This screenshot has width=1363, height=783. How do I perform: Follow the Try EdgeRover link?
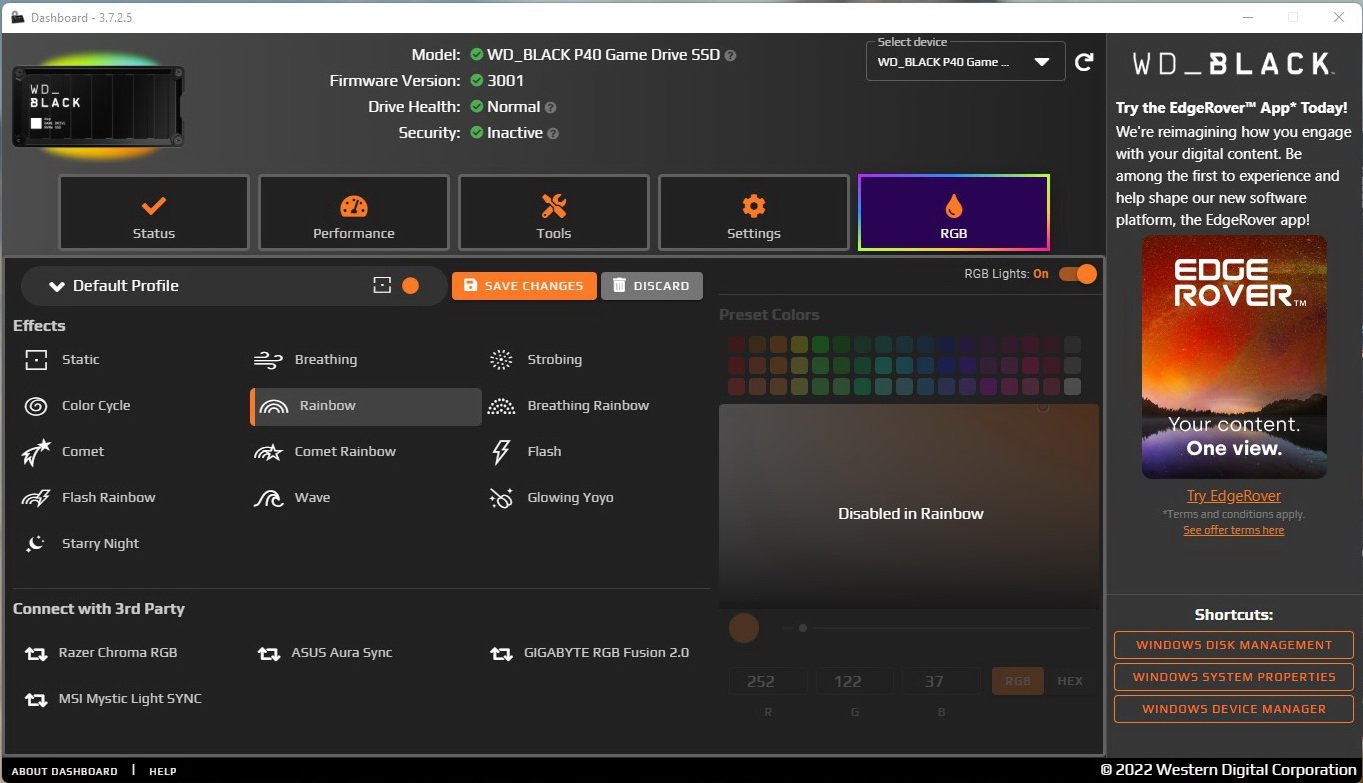[x=1233, y=496]
